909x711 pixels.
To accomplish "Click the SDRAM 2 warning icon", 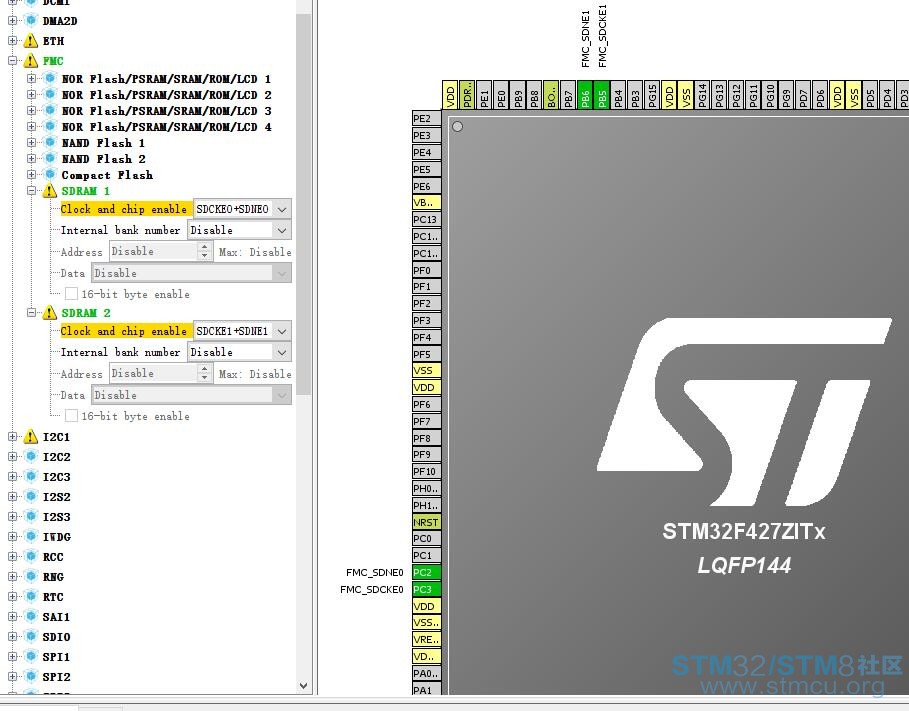I will tap(49, 313).
